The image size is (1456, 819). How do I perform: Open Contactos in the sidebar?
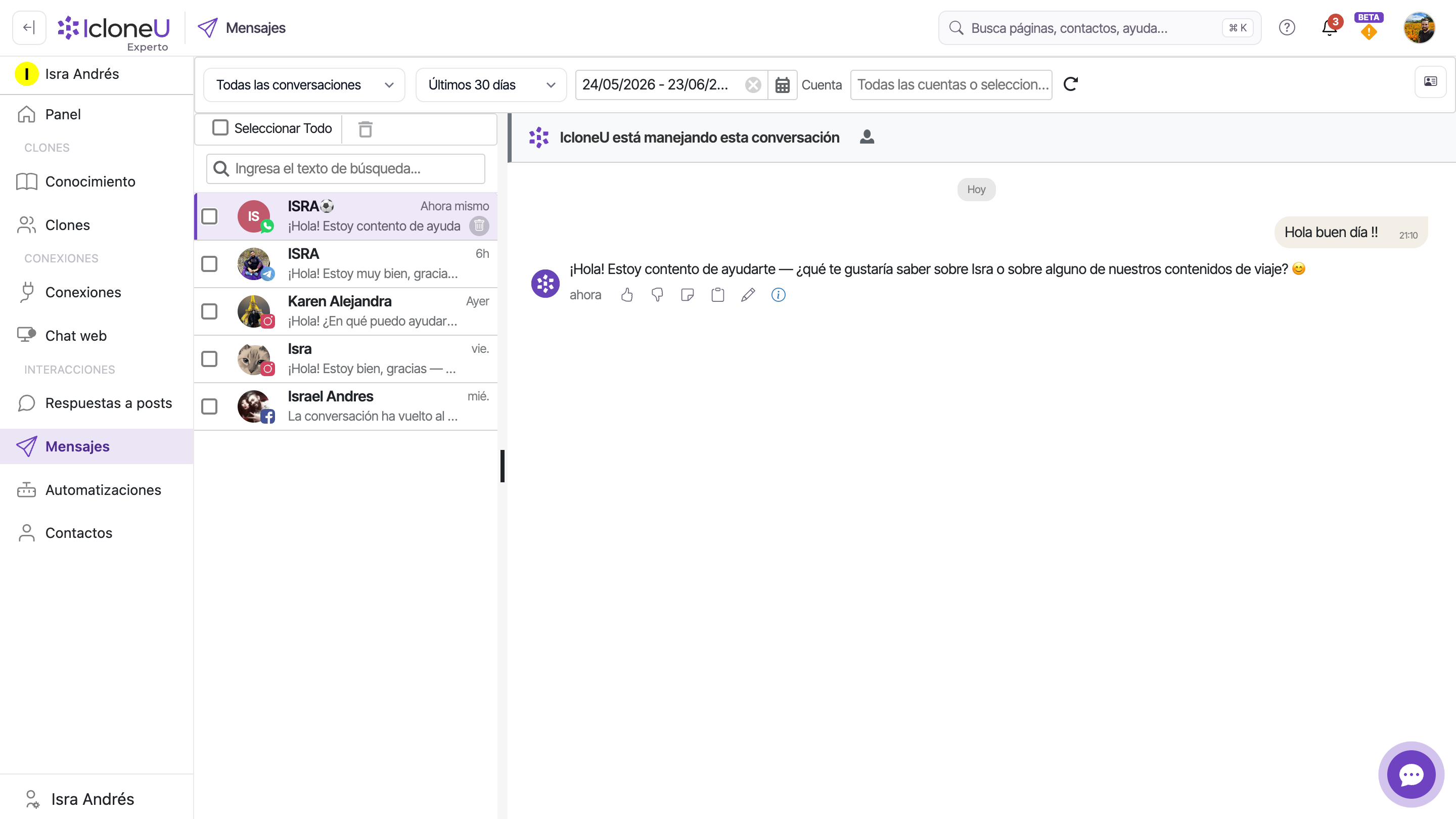97,533
